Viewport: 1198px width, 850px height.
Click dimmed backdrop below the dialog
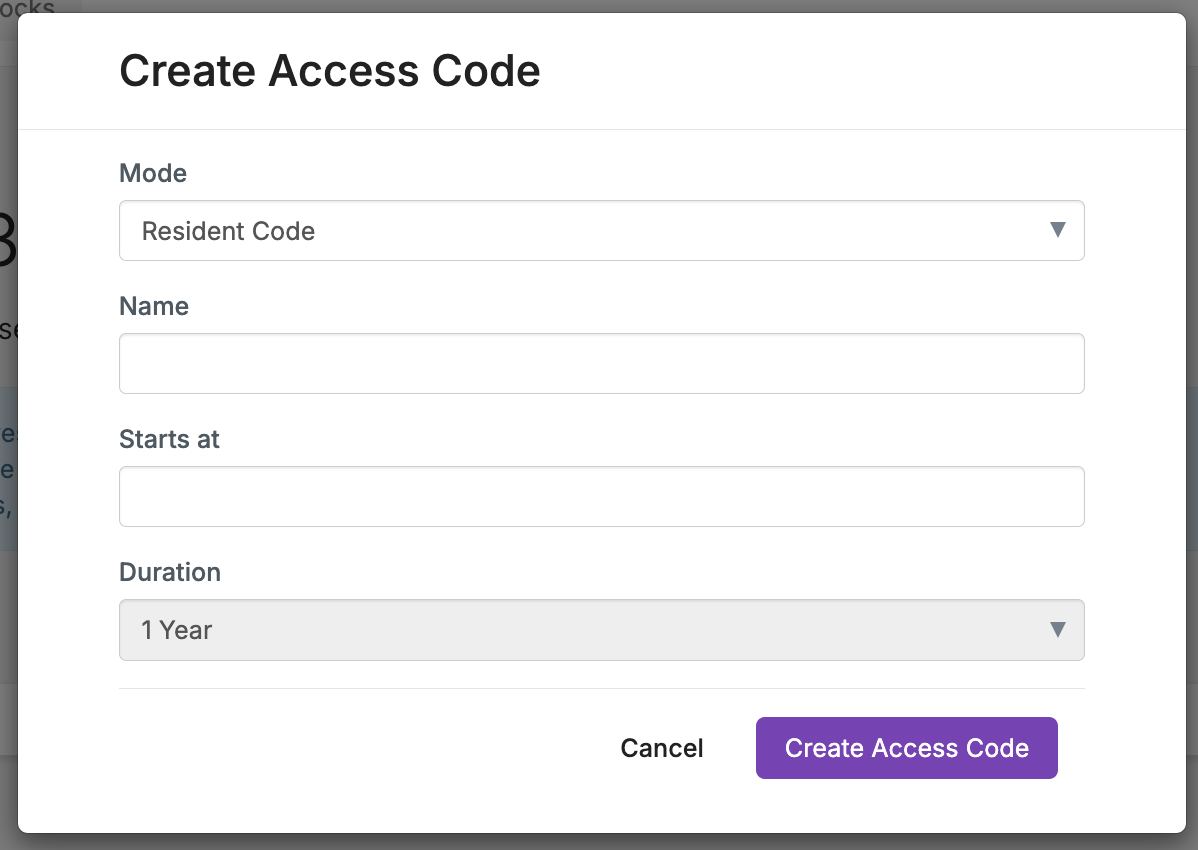(600, 842)
